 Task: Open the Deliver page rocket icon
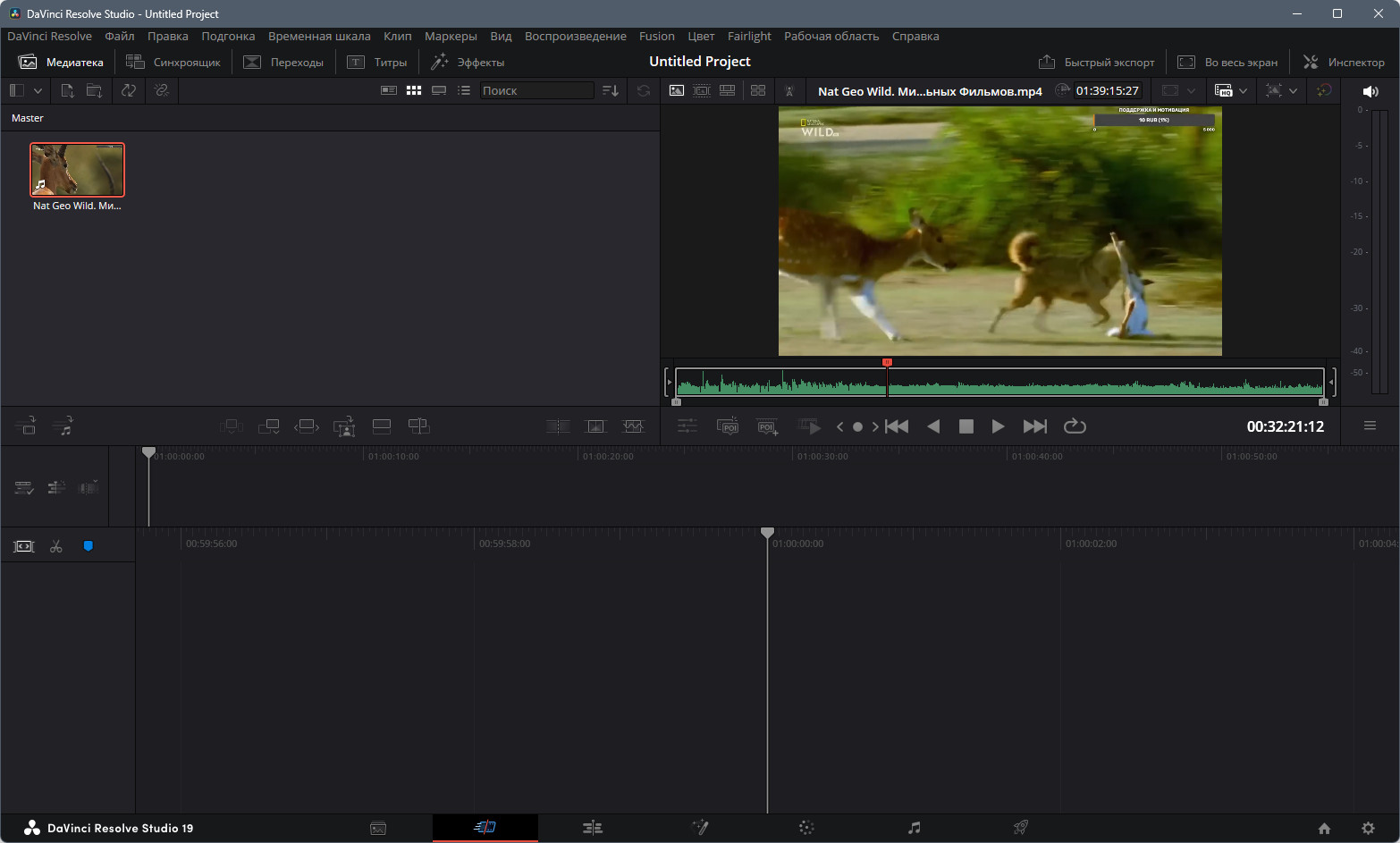(1020, 828)
